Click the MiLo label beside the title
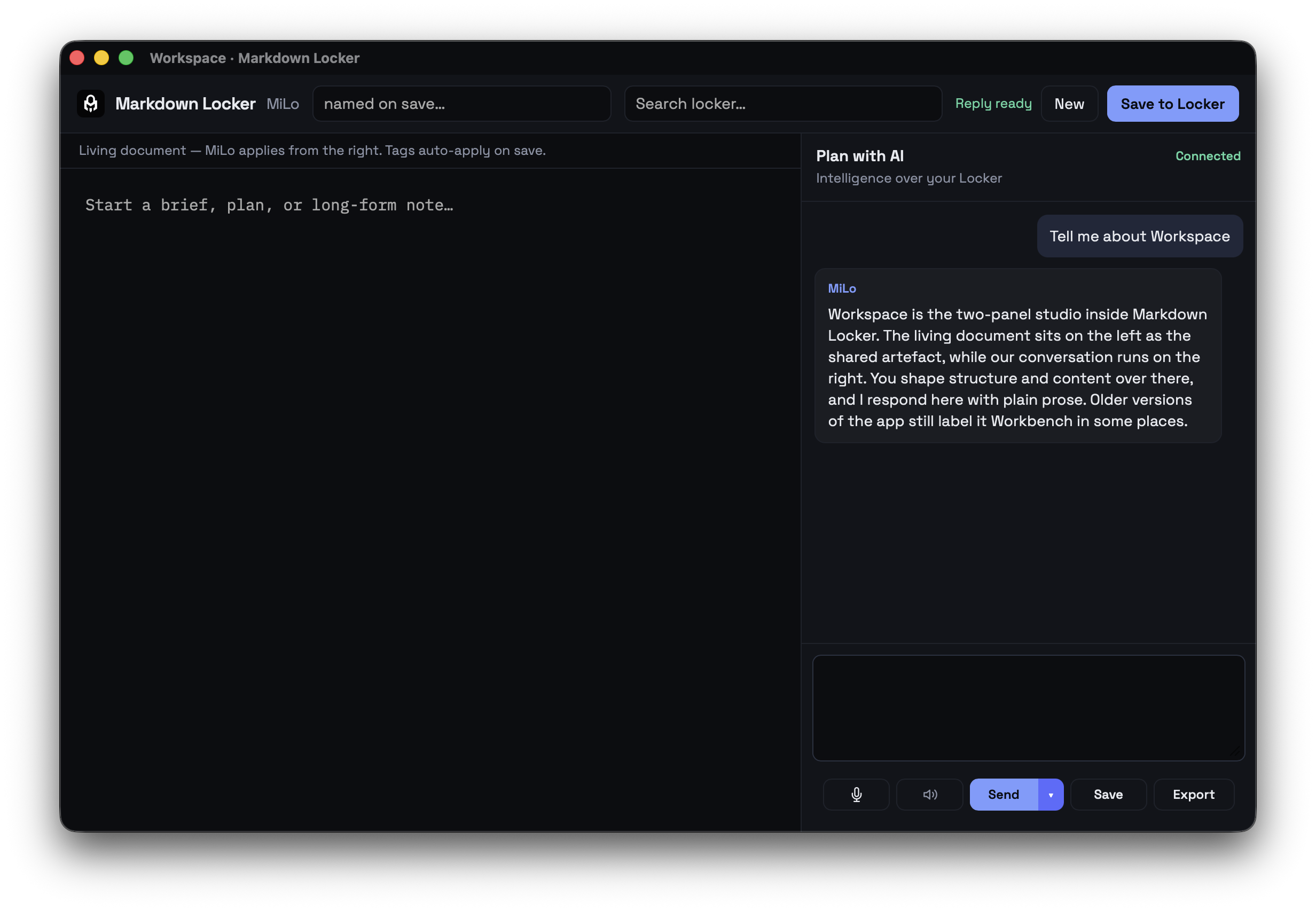Screen dimensions: 1316x911 click(x=283, y=104)
